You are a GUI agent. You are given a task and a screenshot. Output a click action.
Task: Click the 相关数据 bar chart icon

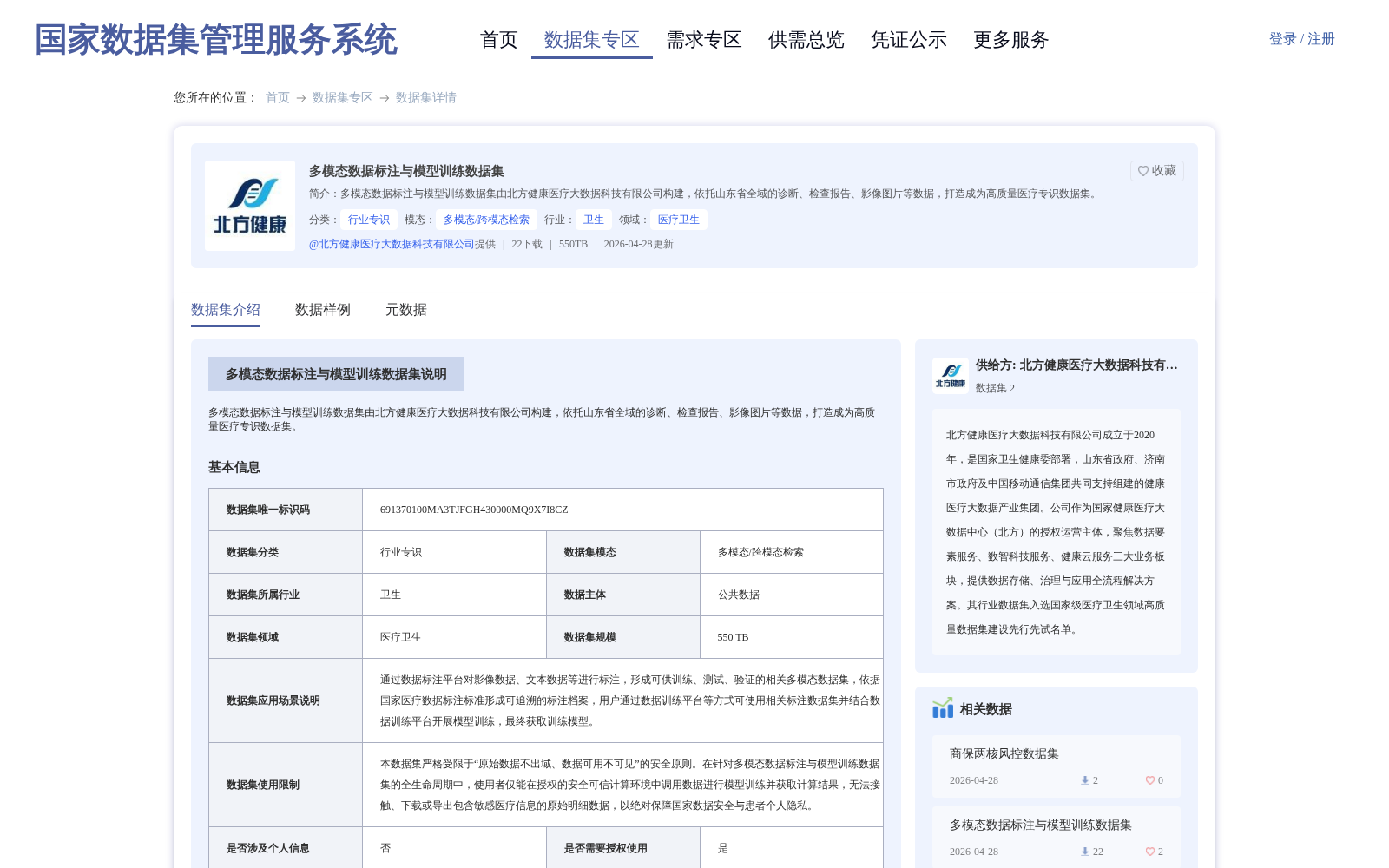943,708
